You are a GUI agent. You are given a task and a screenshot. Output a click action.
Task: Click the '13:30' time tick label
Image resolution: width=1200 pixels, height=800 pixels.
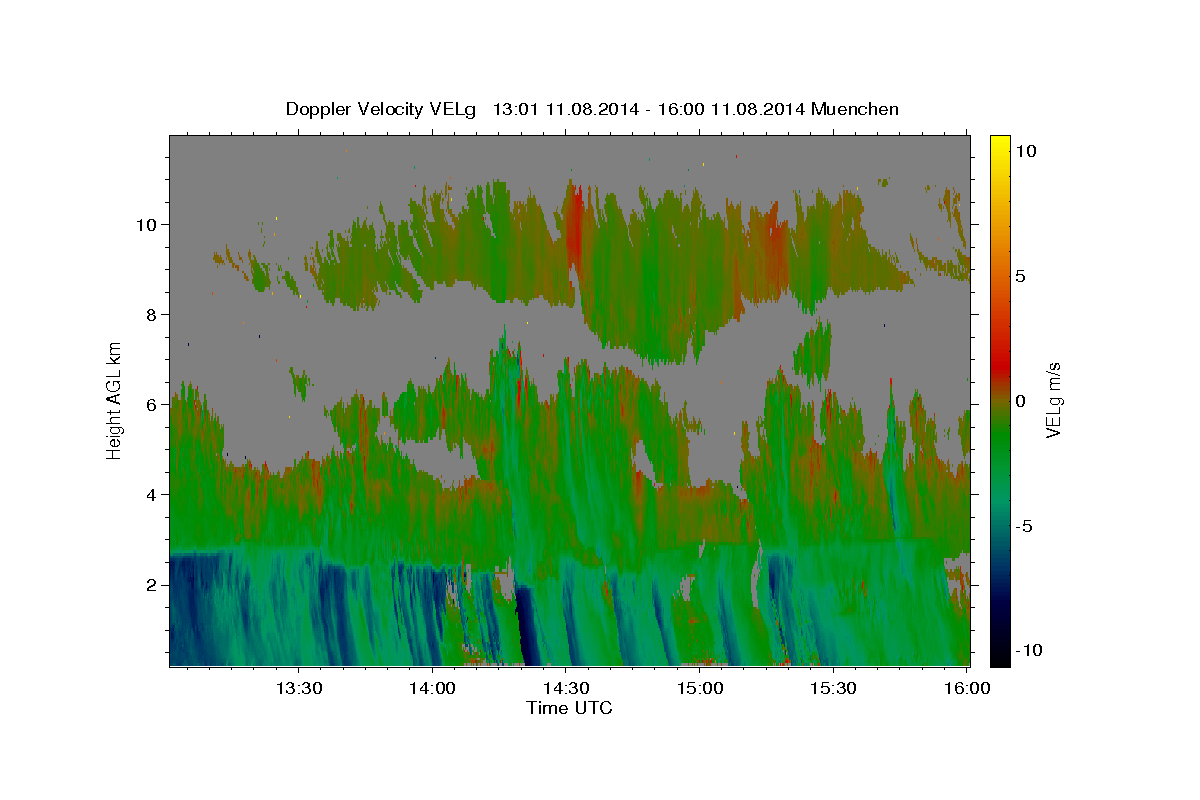click(298, 688)
